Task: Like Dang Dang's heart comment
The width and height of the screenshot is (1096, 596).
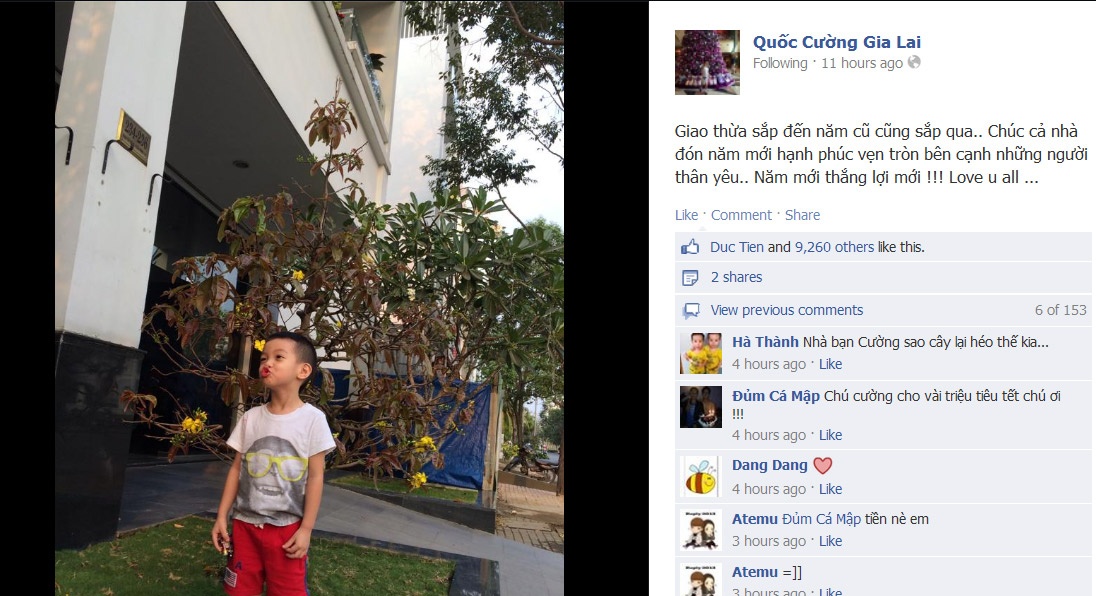Action: (830, 489)
